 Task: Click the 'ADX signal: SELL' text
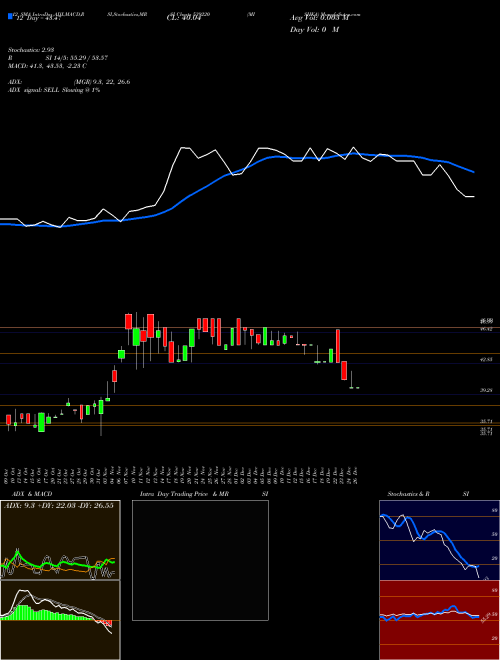34,90
